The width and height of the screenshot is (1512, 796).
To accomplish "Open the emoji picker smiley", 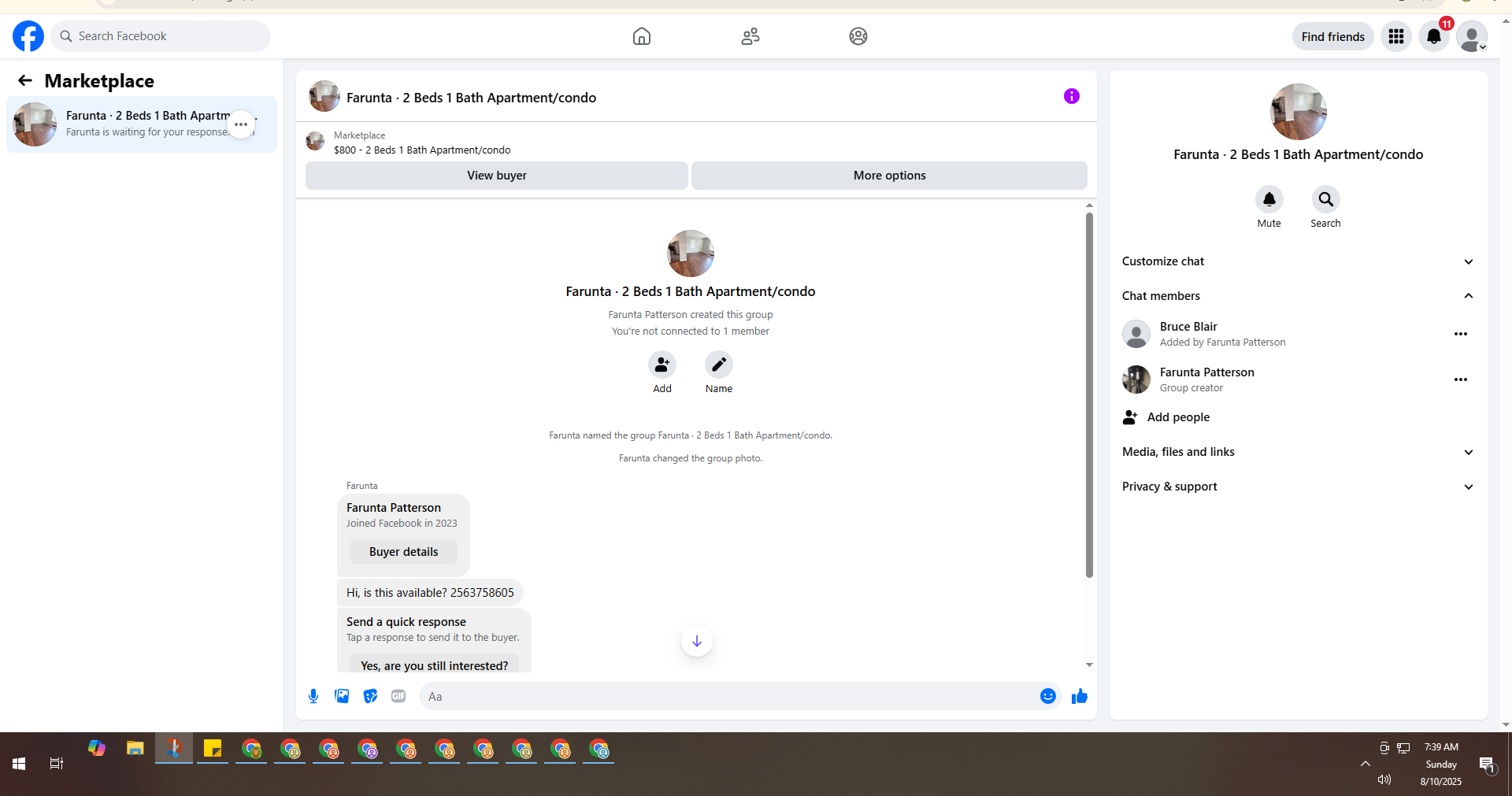I will [1048, 696].
